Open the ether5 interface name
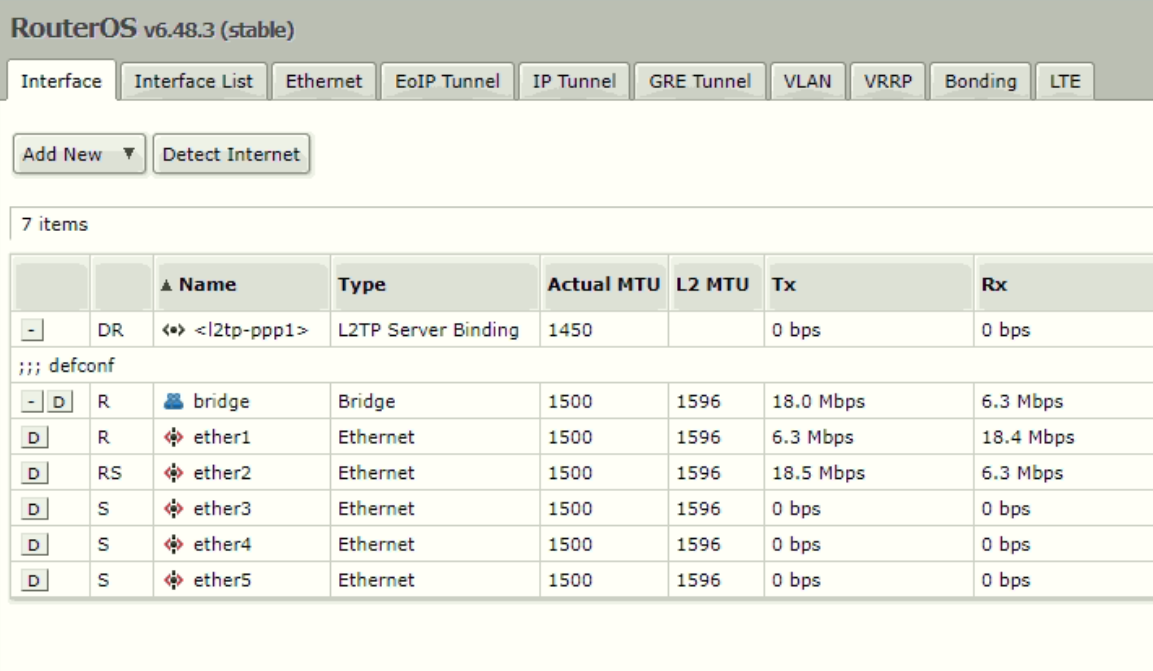This screenshot has width=1153, height=671. tap(222, 580)
